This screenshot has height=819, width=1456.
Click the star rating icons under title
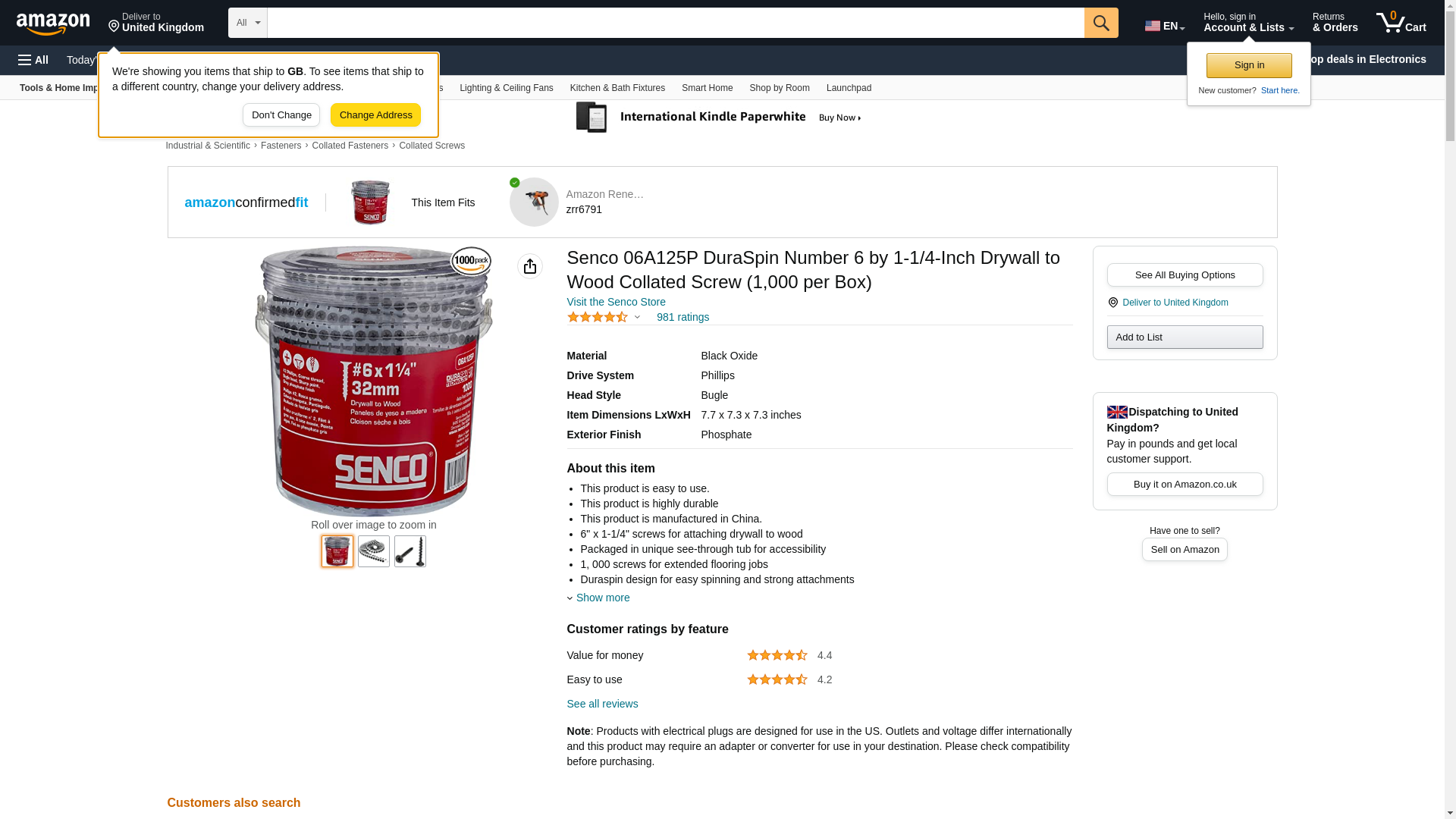[598, 317]
